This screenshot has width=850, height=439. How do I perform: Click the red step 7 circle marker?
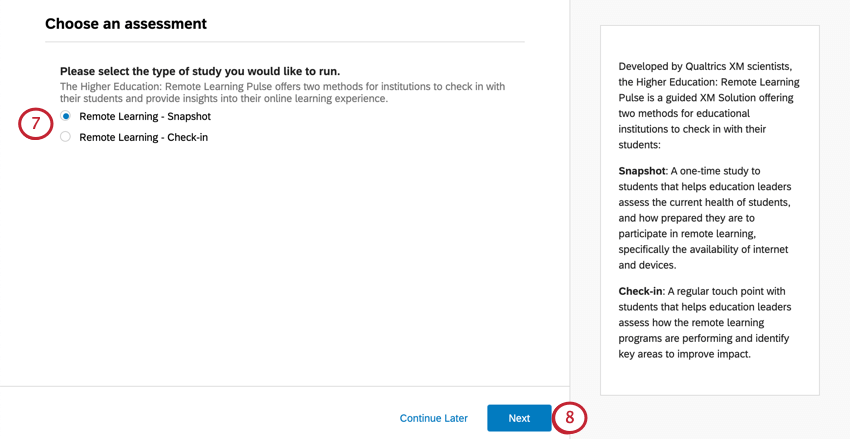(x=35, y=124)
